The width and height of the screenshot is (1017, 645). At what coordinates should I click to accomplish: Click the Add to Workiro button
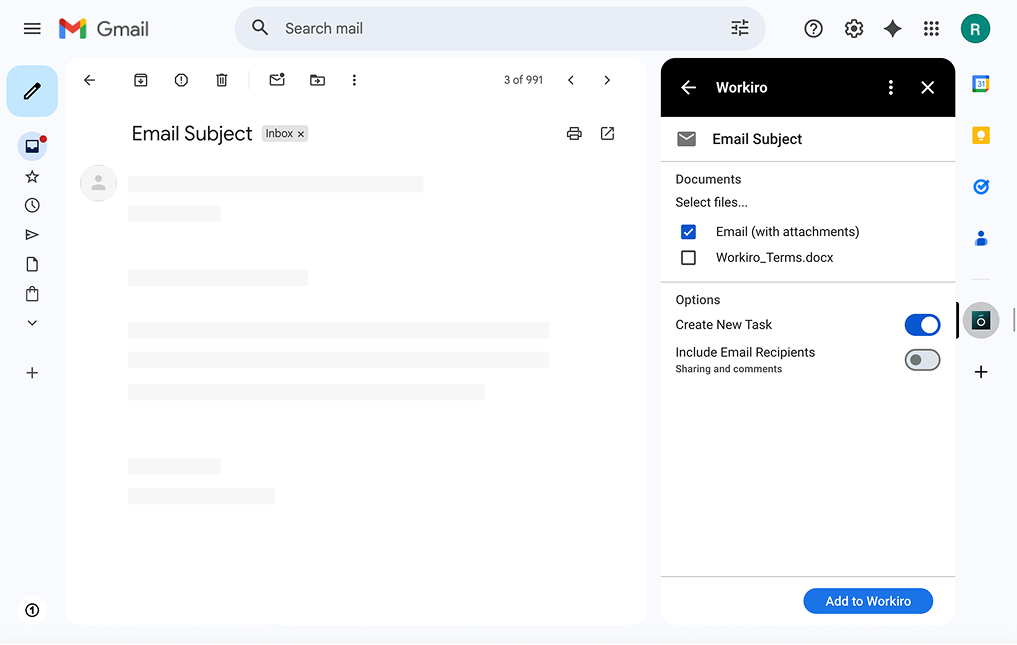(867, 600)
